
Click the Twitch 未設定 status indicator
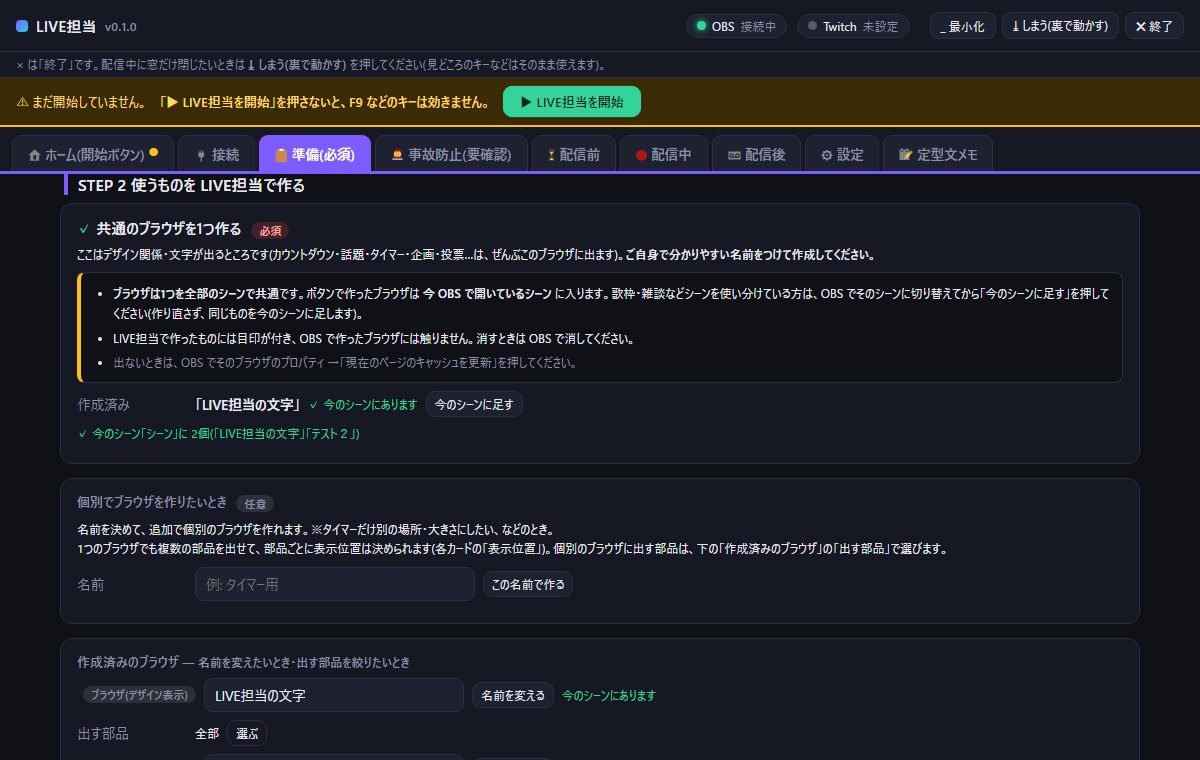pyautogui.click(x=853, y=26)
